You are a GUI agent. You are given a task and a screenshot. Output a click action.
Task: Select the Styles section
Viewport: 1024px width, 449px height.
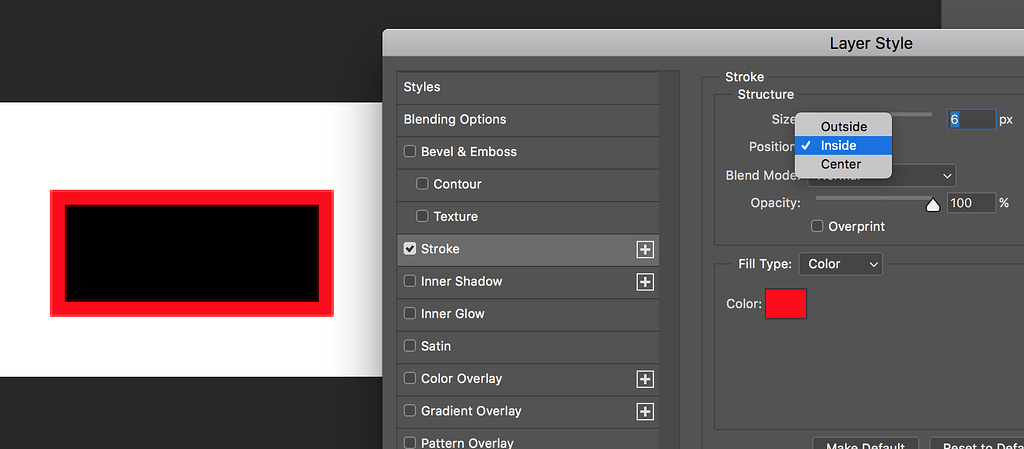click(528, 87)
